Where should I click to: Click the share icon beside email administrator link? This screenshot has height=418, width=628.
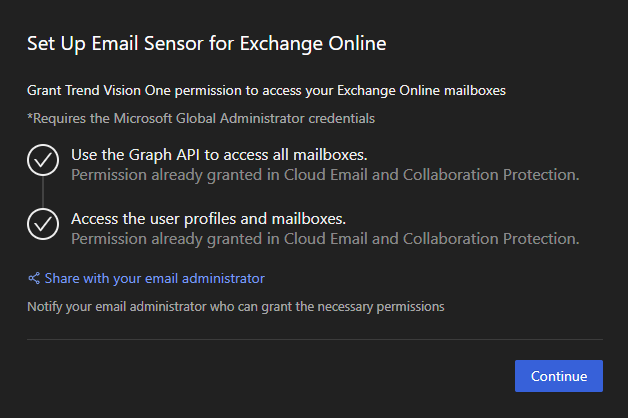pyautogui.click(x=34, y=278)
